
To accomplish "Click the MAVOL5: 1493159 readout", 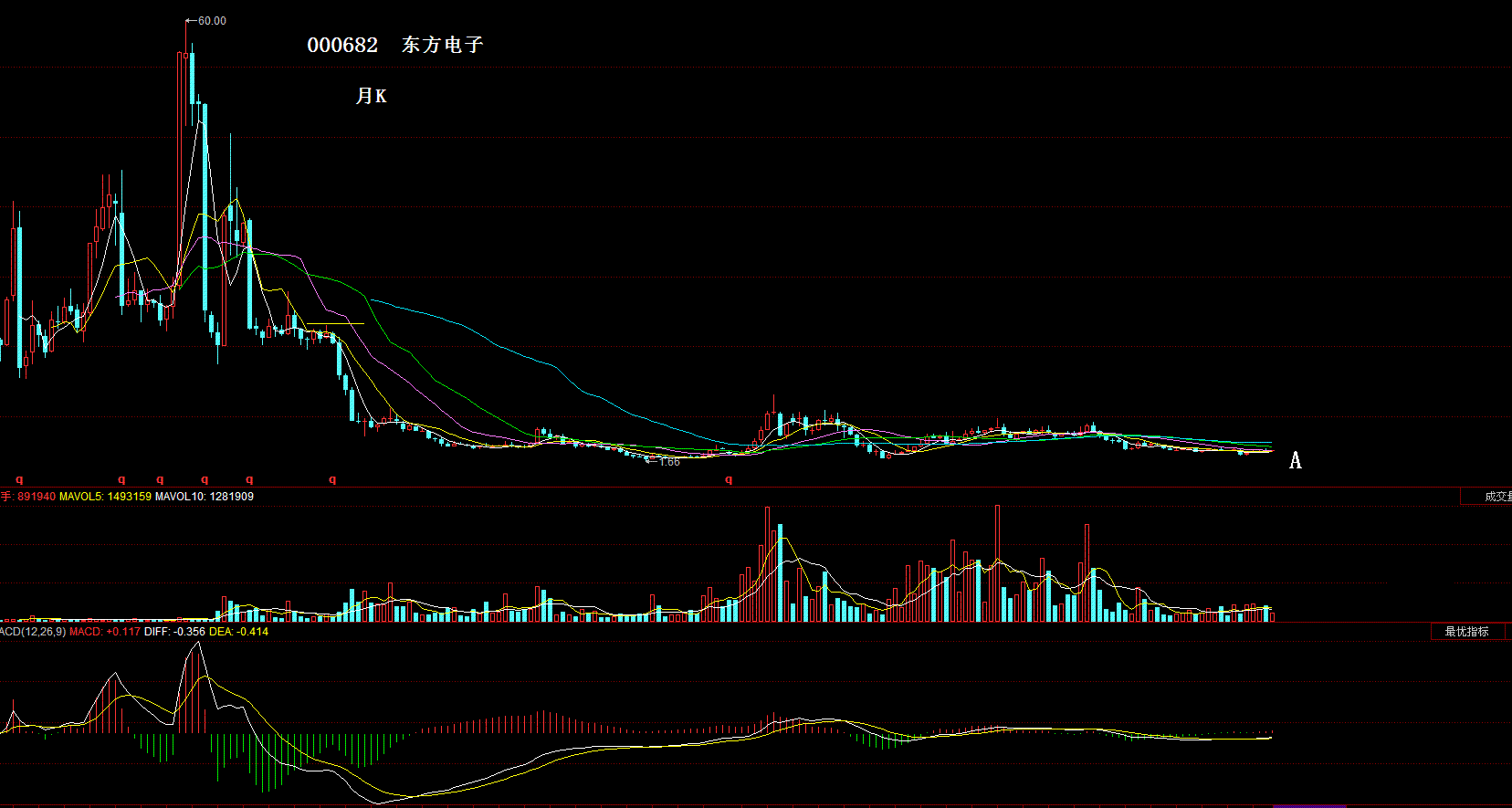I will click(106, 497).
